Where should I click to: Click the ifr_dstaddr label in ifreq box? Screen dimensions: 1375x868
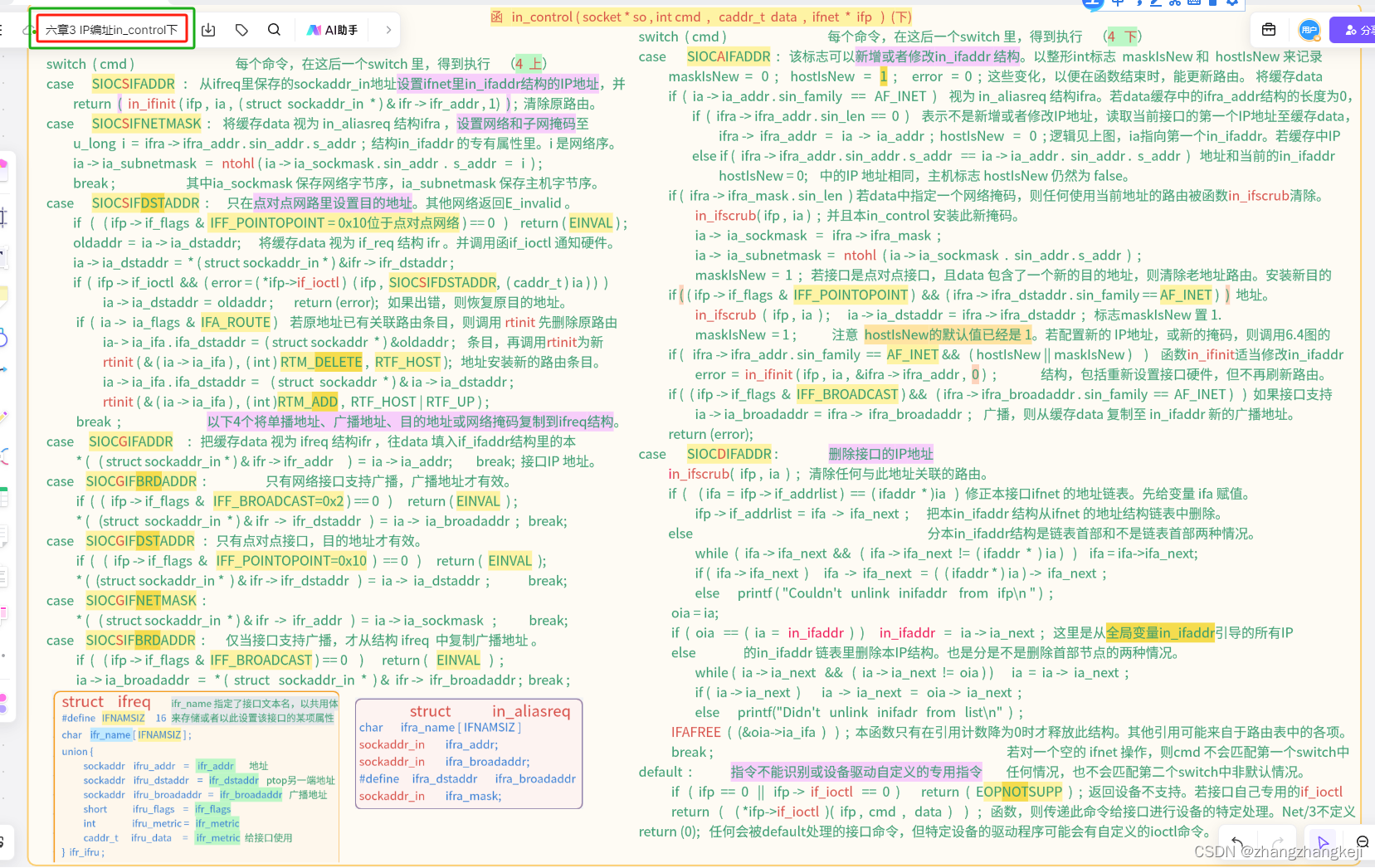click(234, 780)
